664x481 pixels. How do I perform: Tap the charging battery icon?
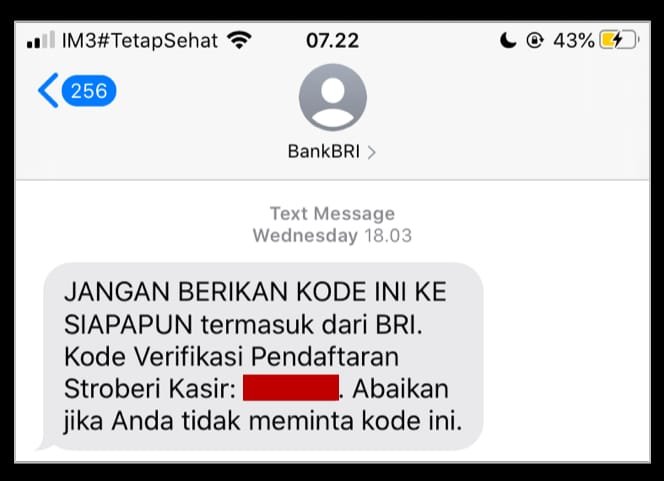coord(619,41)
